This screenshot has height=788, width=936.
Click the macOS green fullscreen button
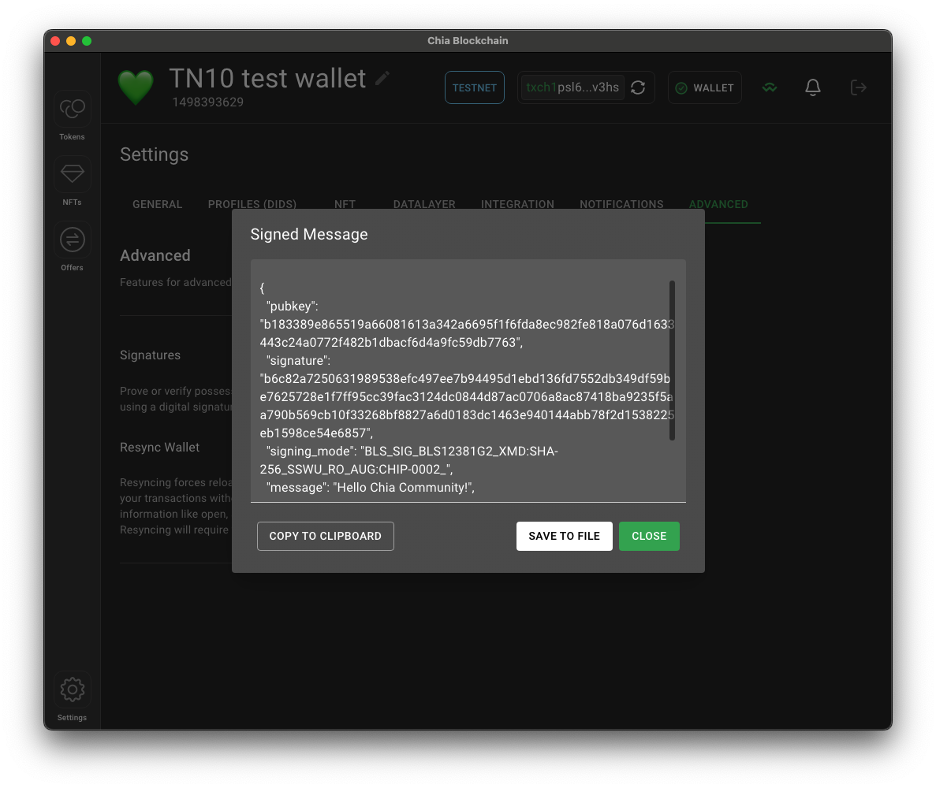(x=87, y=41)
